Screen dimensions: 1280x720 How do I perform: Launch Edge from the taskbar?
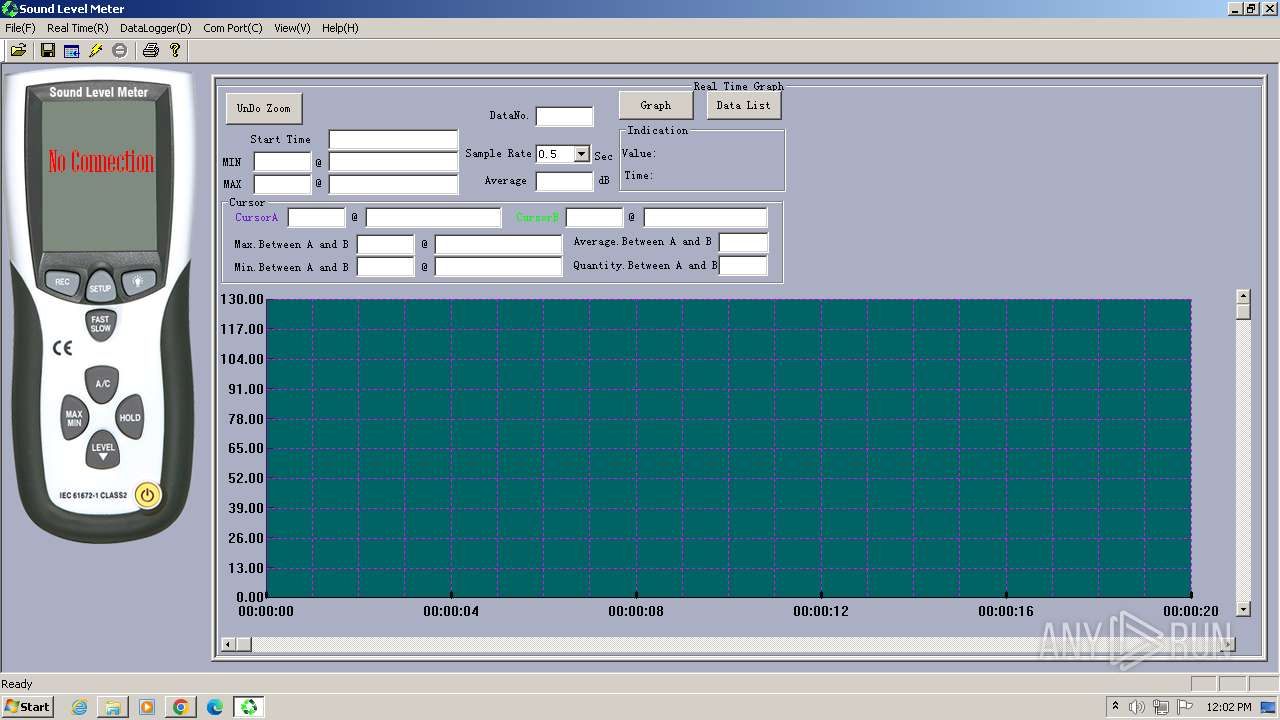point(215,707)
